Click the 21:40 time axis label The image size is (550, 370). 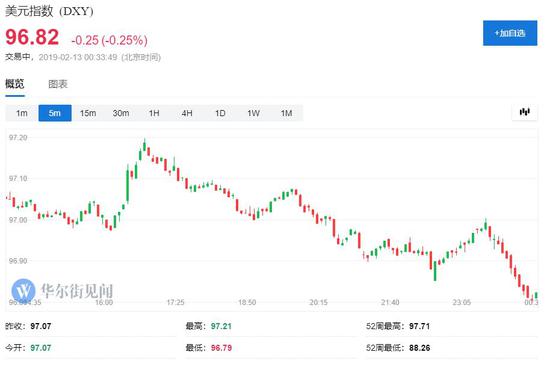tap(390, 302)
